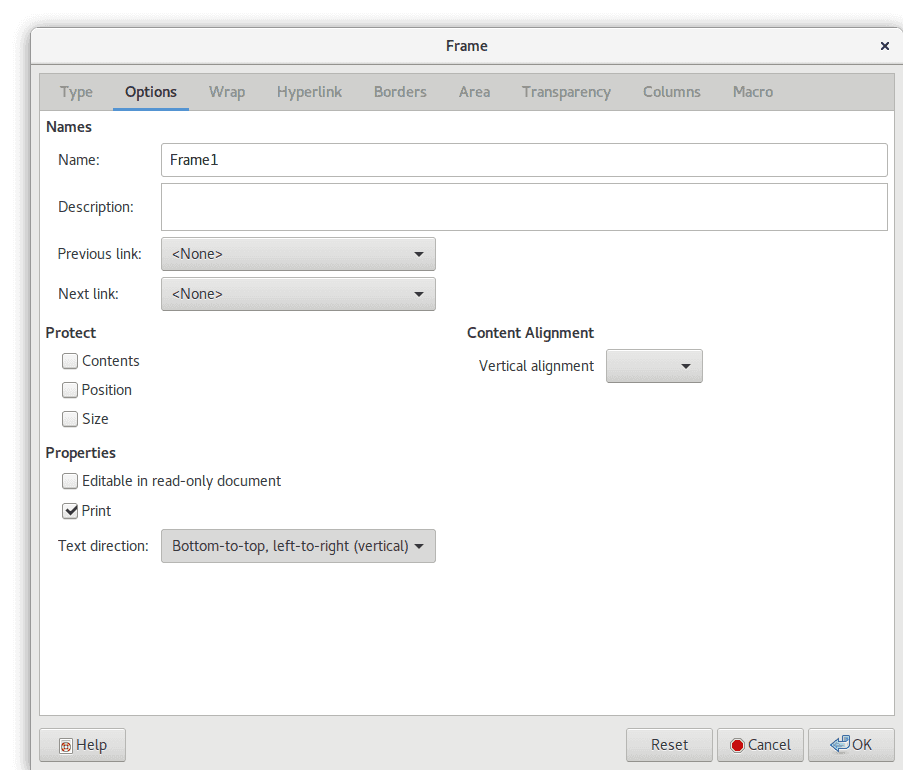Screen dimensions: 912x779
Task: Uncheck the Print property
Action: point(70,510)
